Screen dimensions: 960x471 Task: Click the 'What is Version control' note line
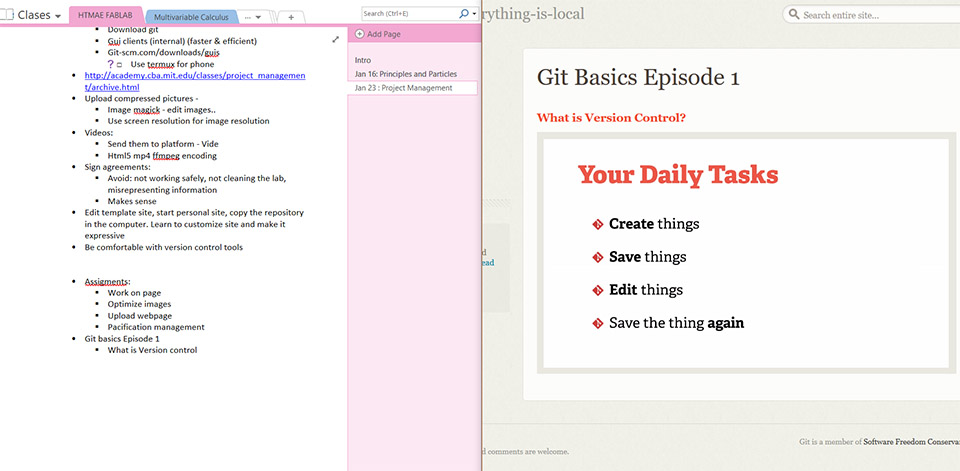(x=152, y=350)
